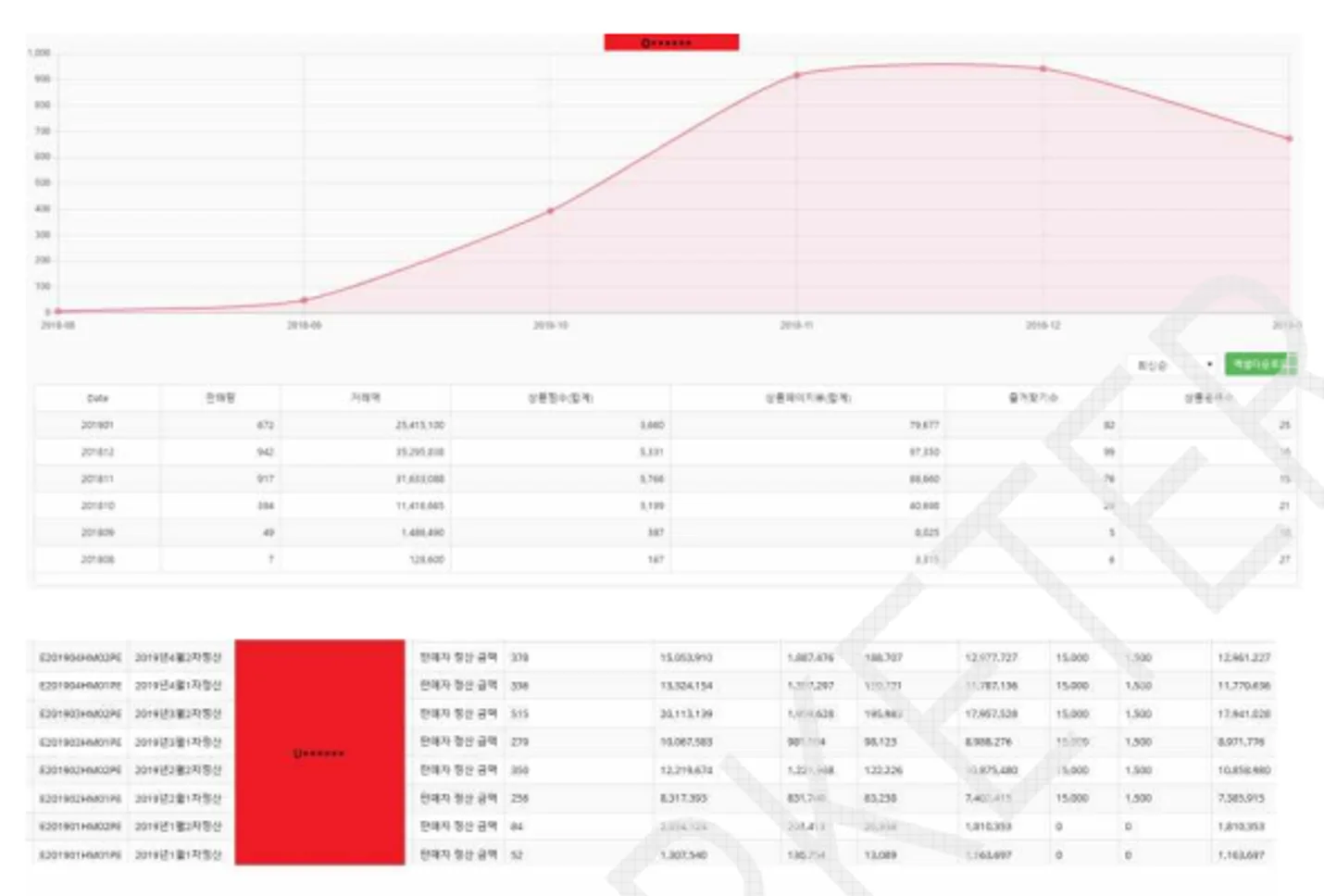Select the chart data point for 2018-09
1324x896 pixels.
point(304,300)
